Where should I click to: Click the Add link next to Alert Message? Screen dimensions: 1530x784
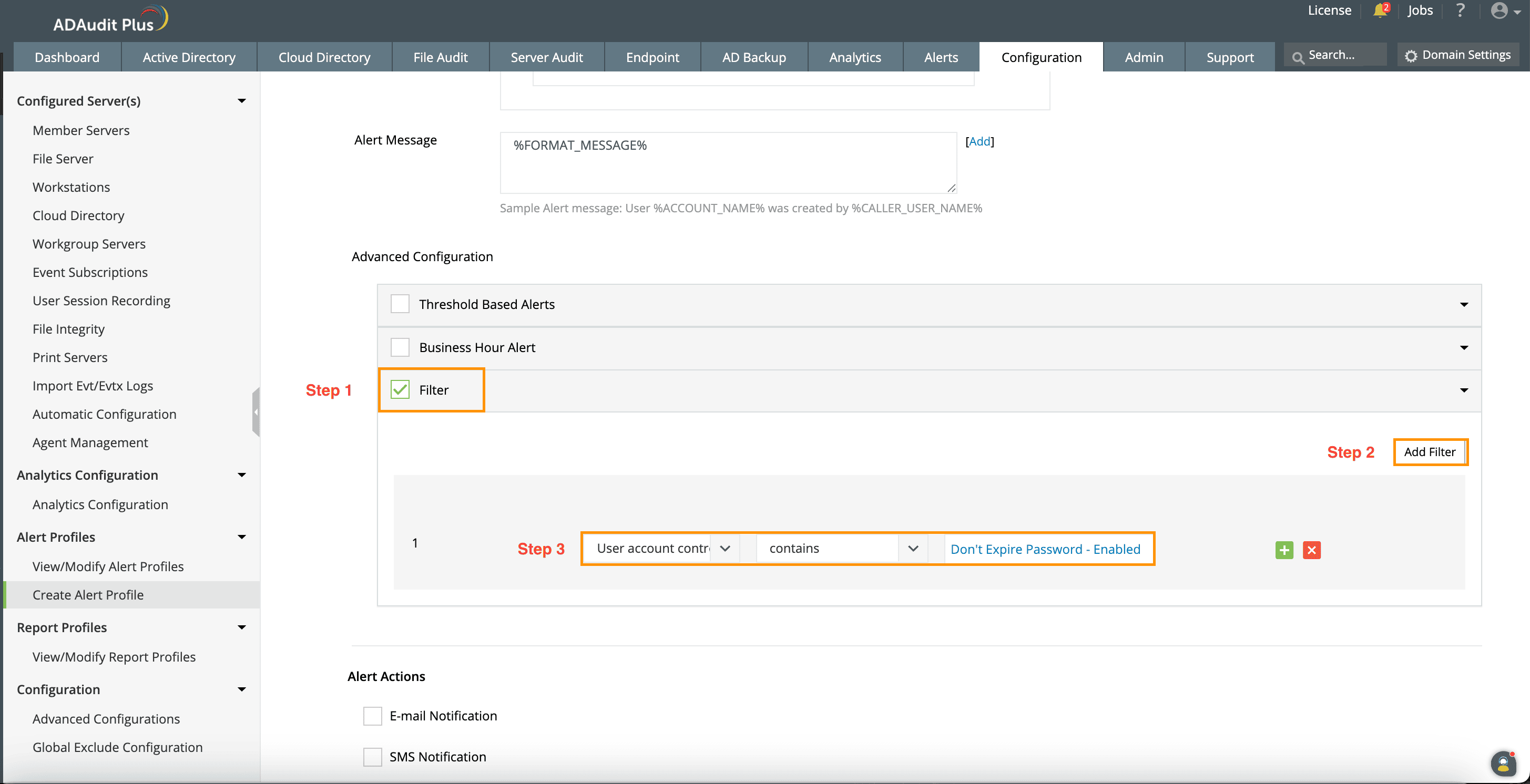point(980,141)
